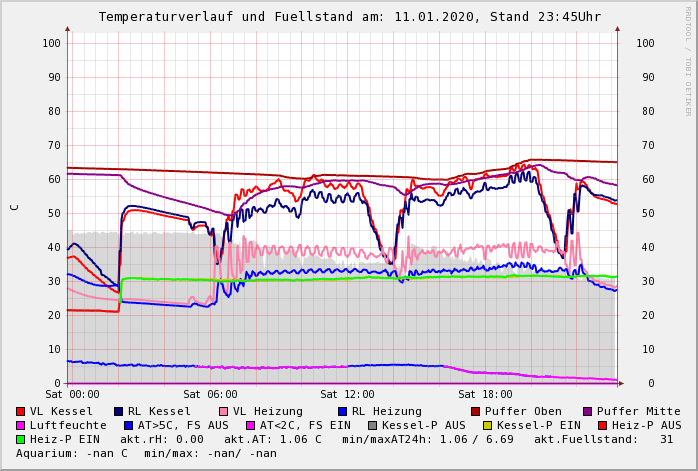Screen dimensions: 698x471
Task: Click the red VL Kessel legend swatch
Action: click(x=21, y=411)
